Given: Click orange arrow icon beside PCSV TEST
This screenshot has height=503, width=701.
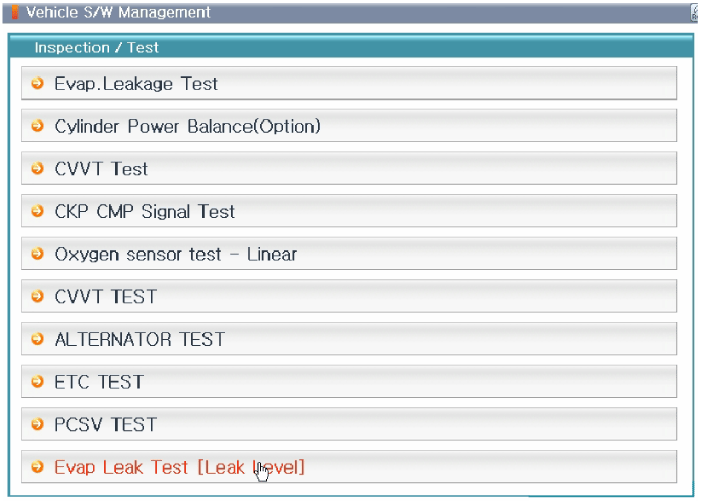Looking at the screenshot, I should pos(38,424).
